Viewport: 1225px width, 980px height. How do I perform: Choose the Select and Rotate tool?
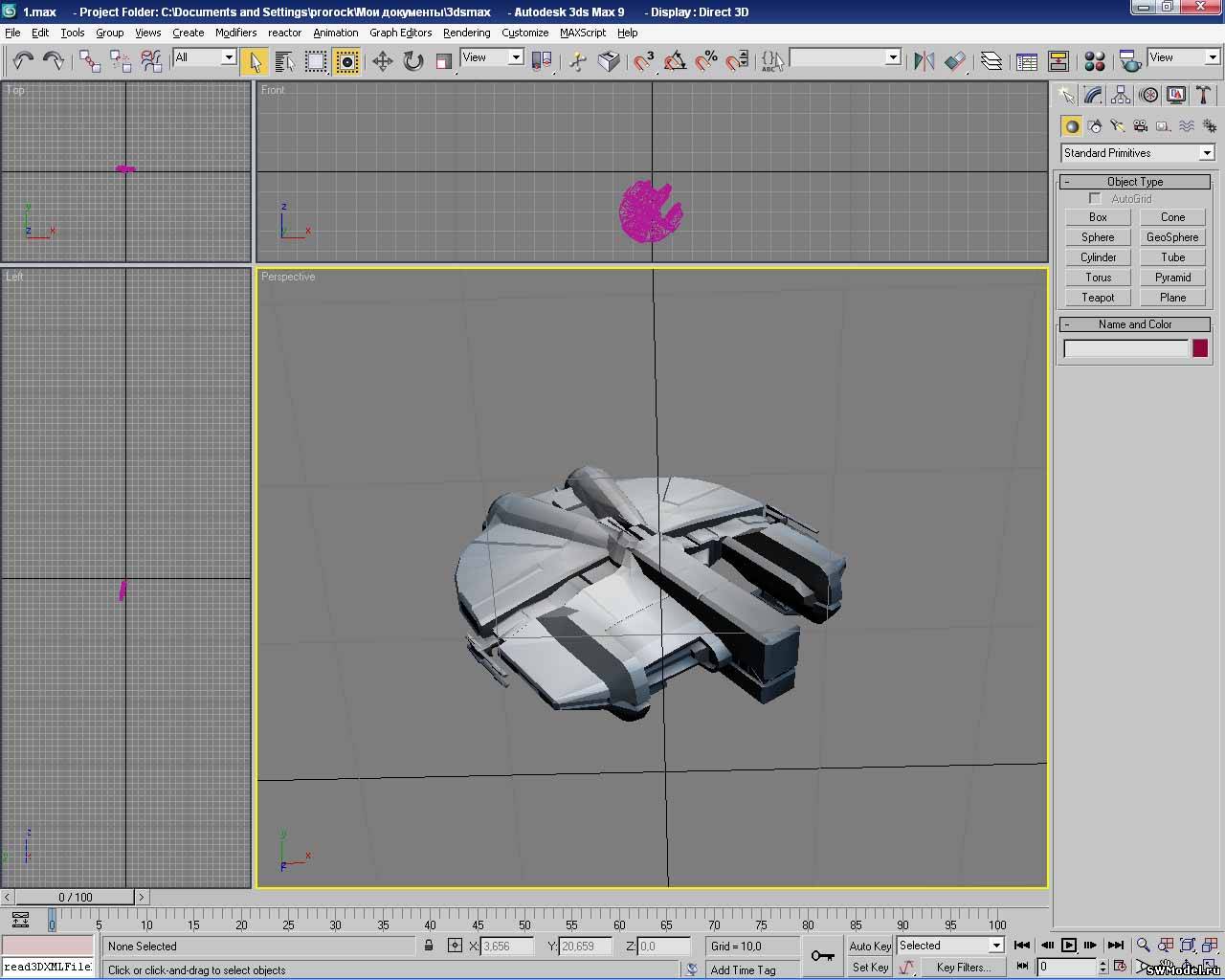point(412,61)
